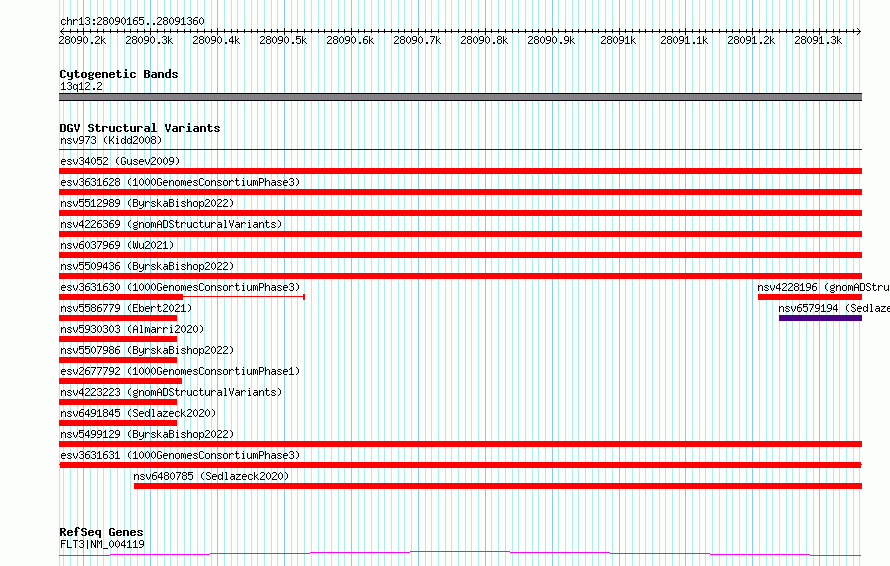Click nsv6480785 (Sedlazeck2020) label
Image resolution: width=890 pixels, height=566 pixels.
click(x=211, y=476)
